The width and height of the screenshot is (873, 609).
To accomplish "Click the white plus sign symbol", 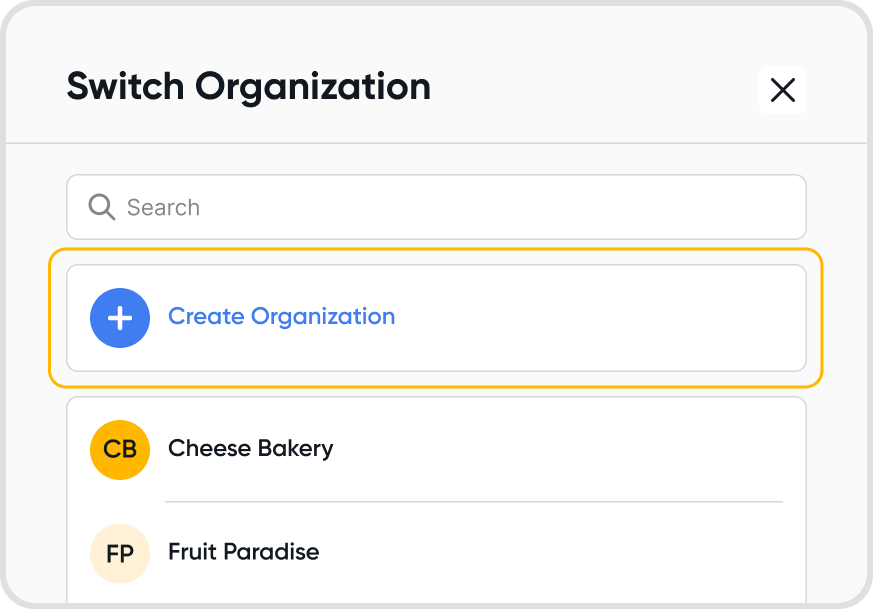I will point(120,318).
